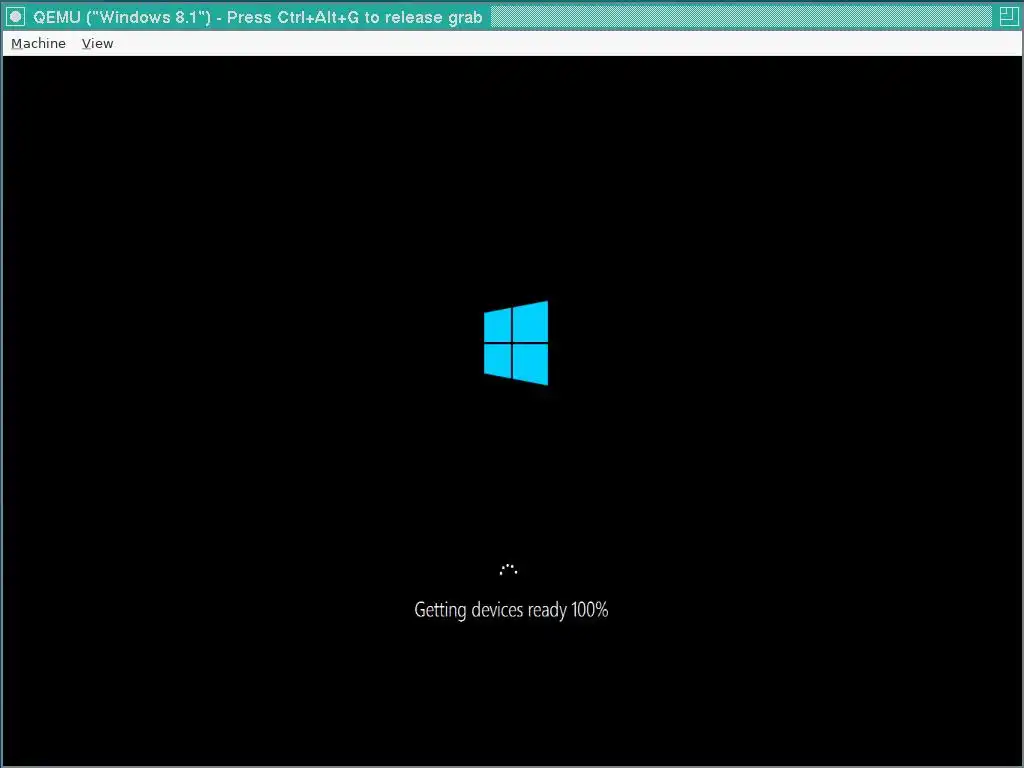Screen dimensions: 1024x768
Task: Click the maximize button in QEMU title bar
Action: 1008,17
